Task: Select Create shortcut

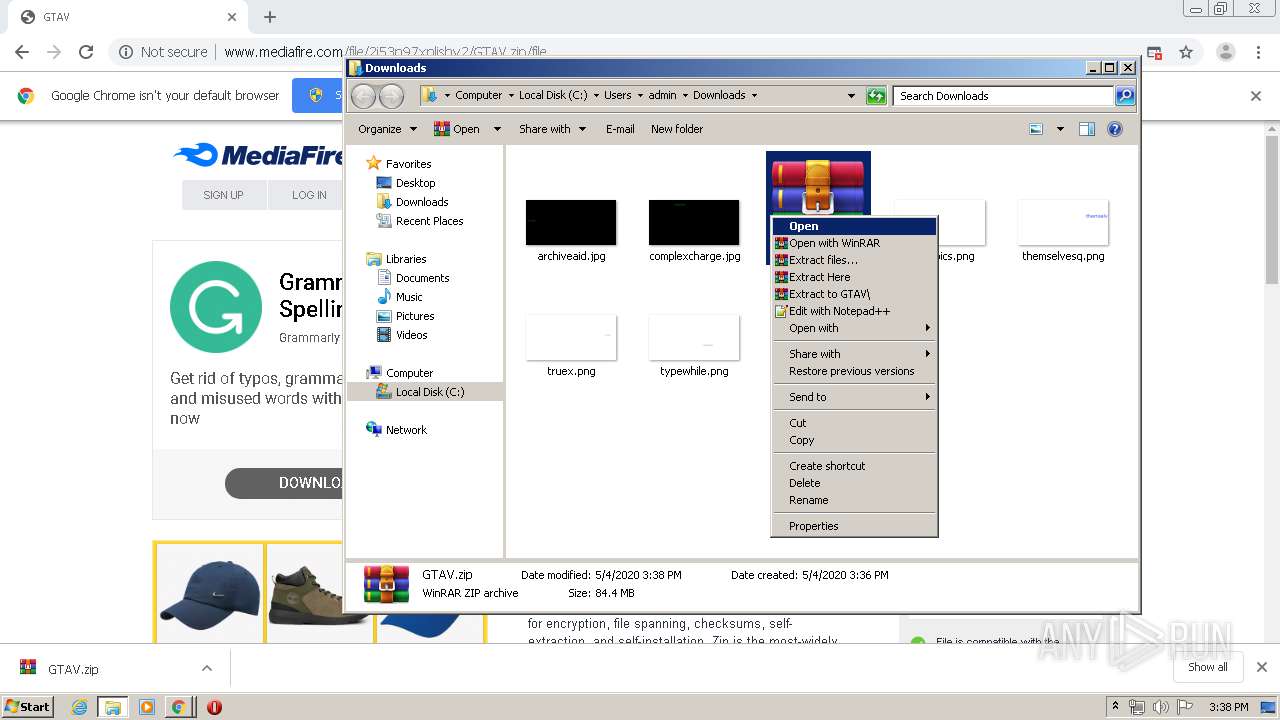Action: click(854, 466)
